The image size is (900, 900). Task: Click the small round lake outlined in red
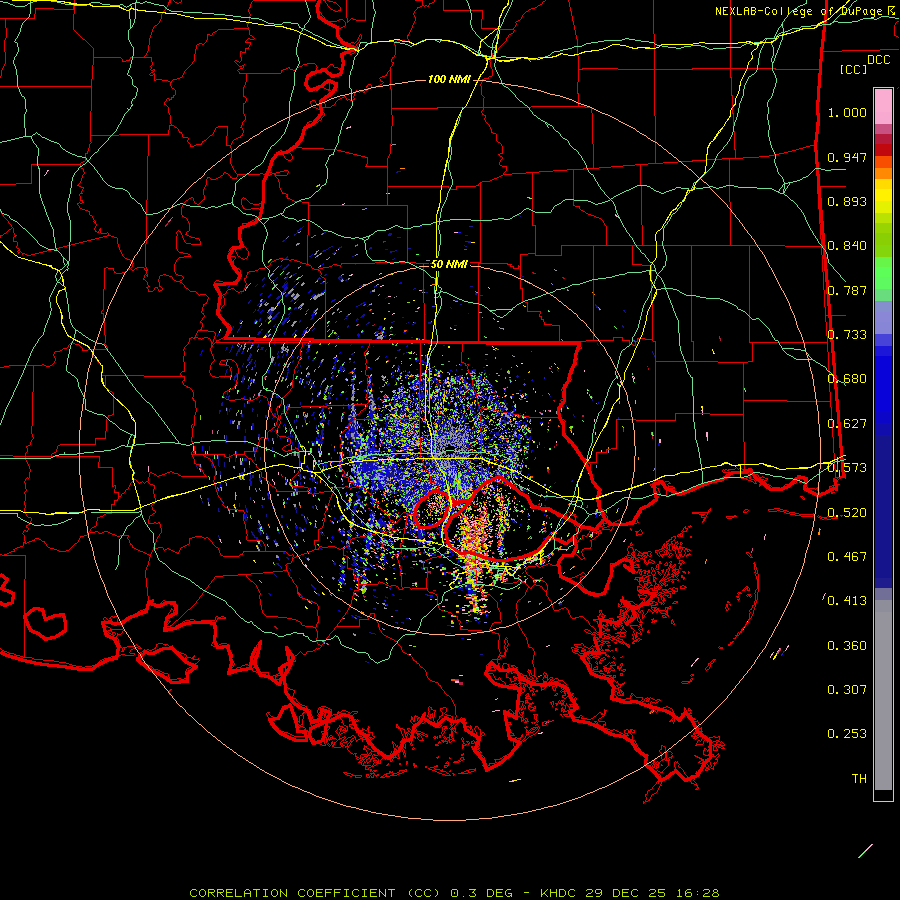click(432, 508)
